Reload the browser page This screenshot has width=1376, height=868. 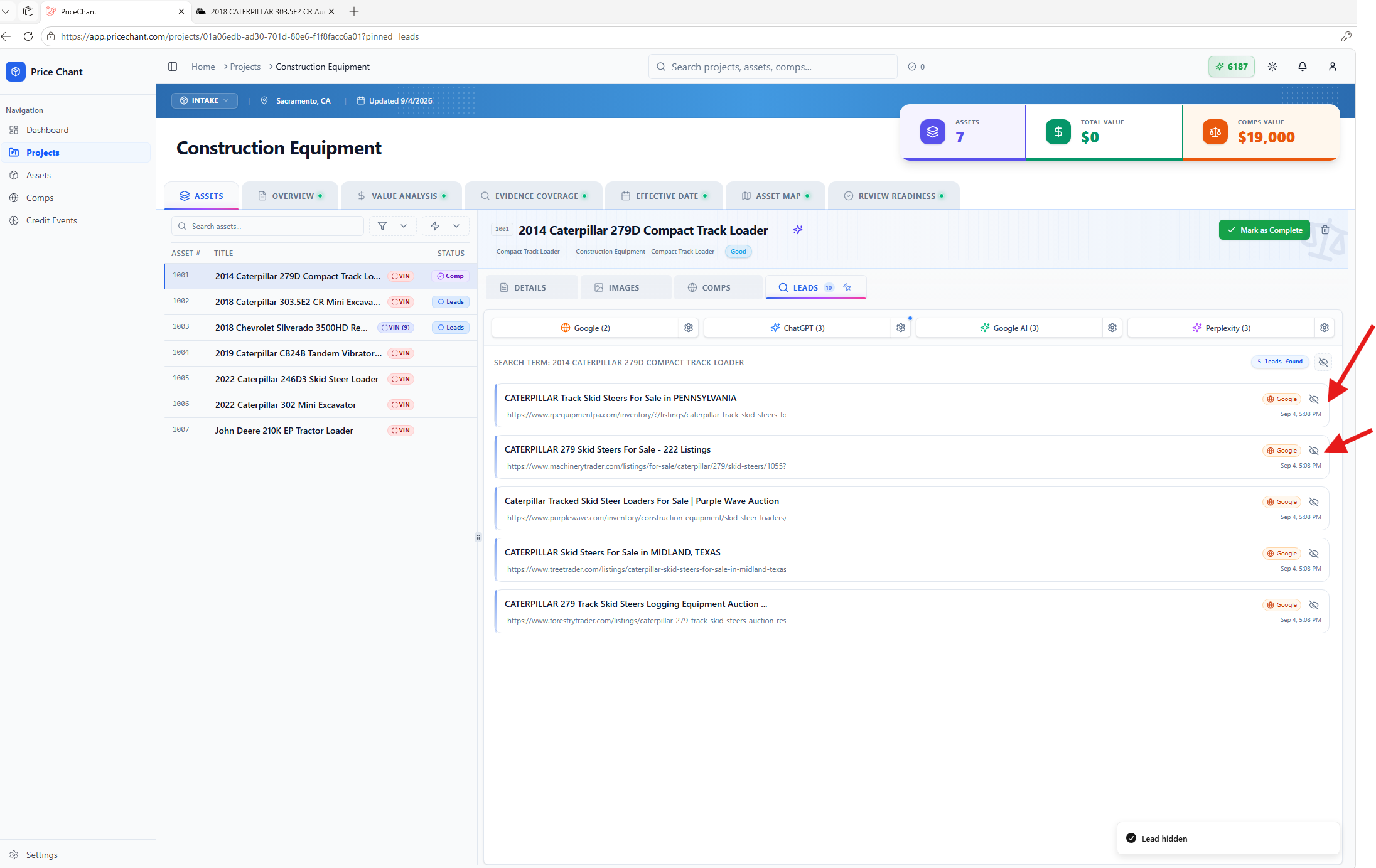pyautogui.click(x=28, y=36)
